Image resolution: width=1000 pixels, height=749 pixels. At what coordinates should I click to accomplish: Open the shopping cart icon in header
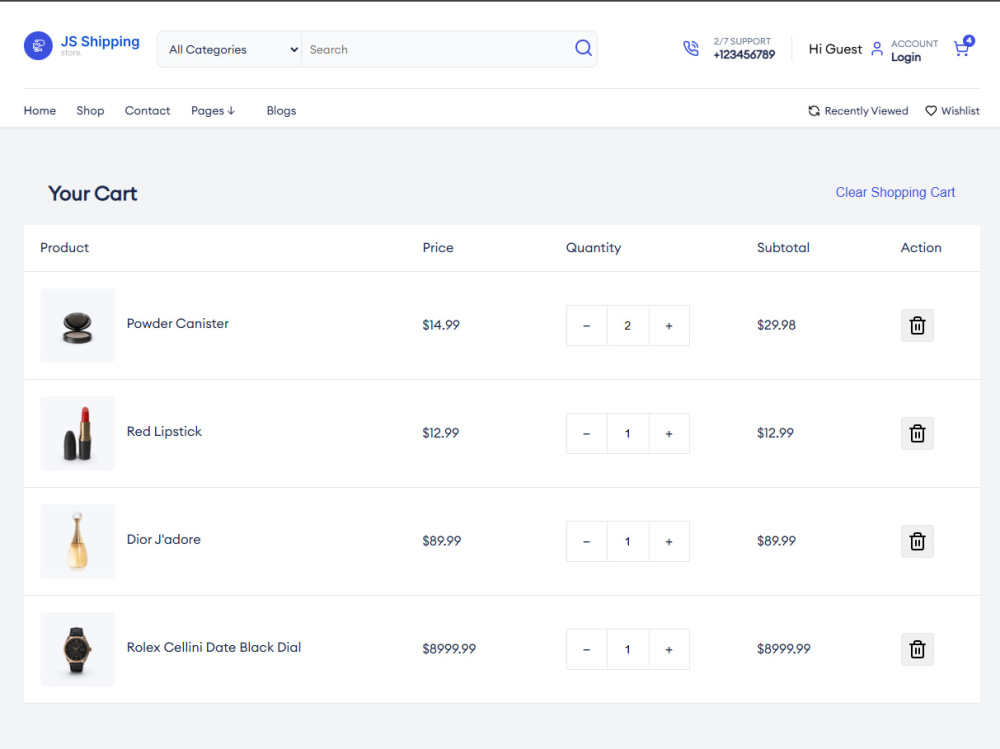pyautogui.click(x=963, y=47)
